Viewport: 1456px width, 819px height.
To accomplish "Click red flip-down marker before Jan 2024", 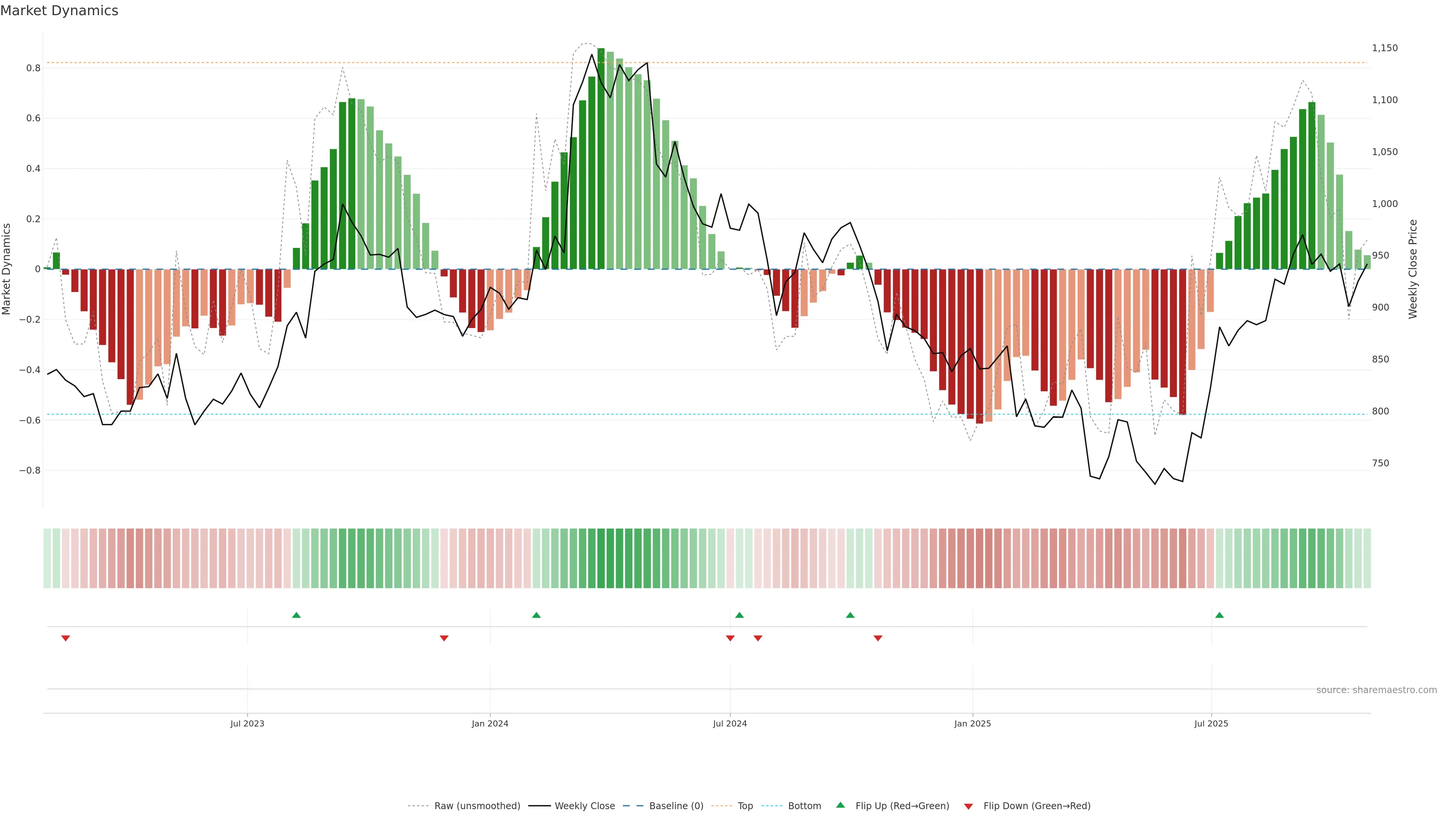I will 444,638.
